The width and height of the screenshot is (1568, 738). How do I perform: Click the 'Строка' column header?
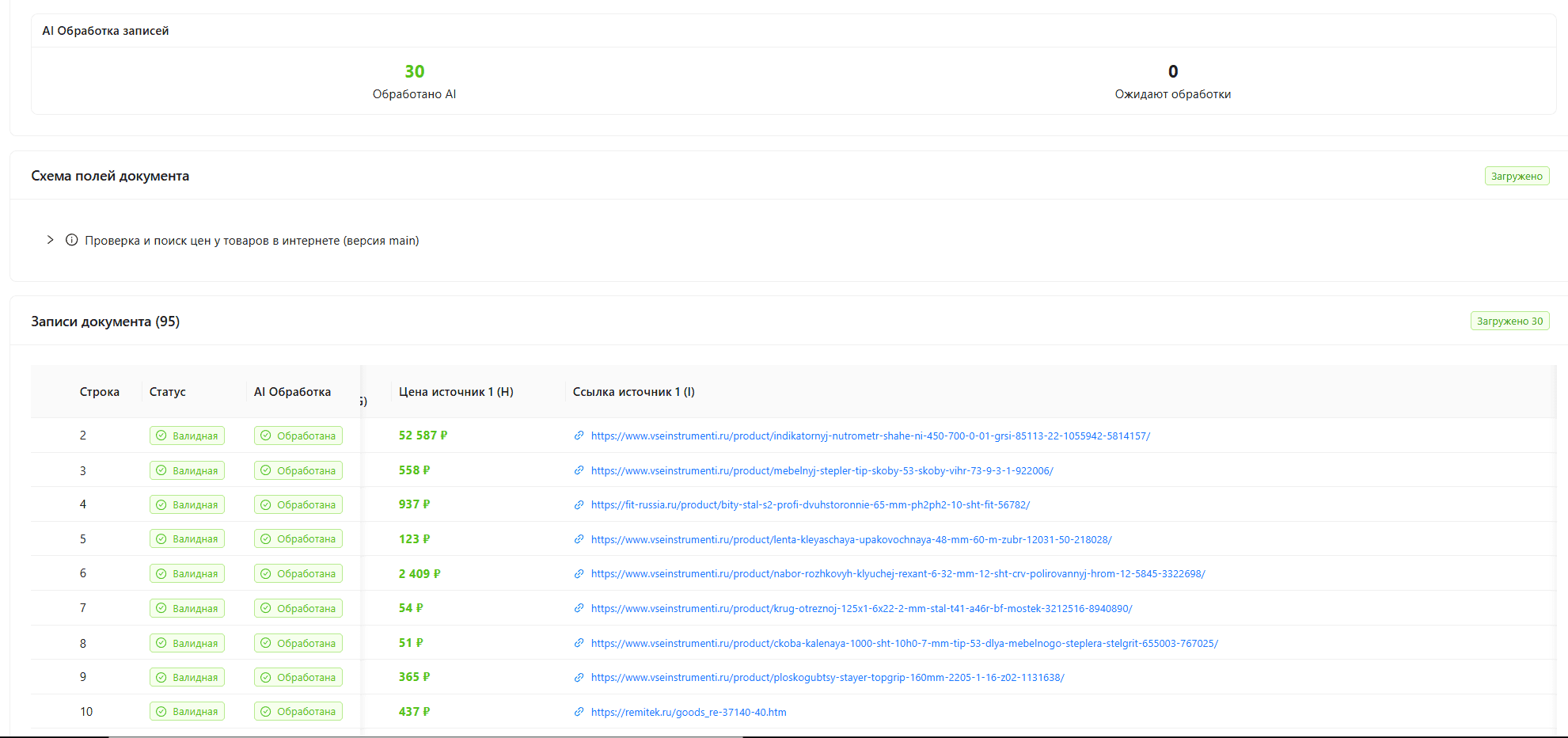[x=99, y=392]
